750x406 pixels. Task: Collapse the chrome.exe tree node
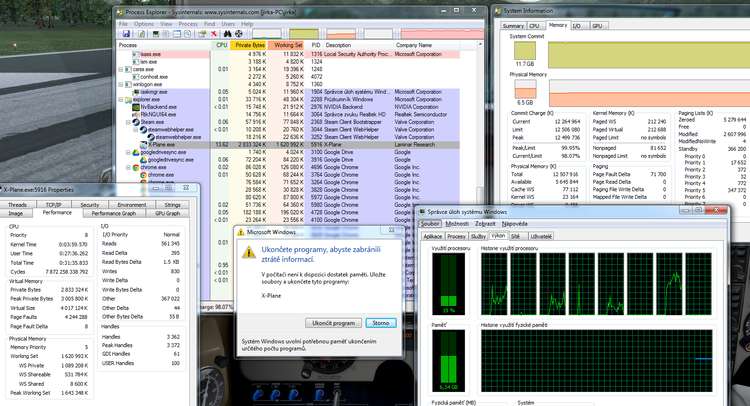coord(128,167)
